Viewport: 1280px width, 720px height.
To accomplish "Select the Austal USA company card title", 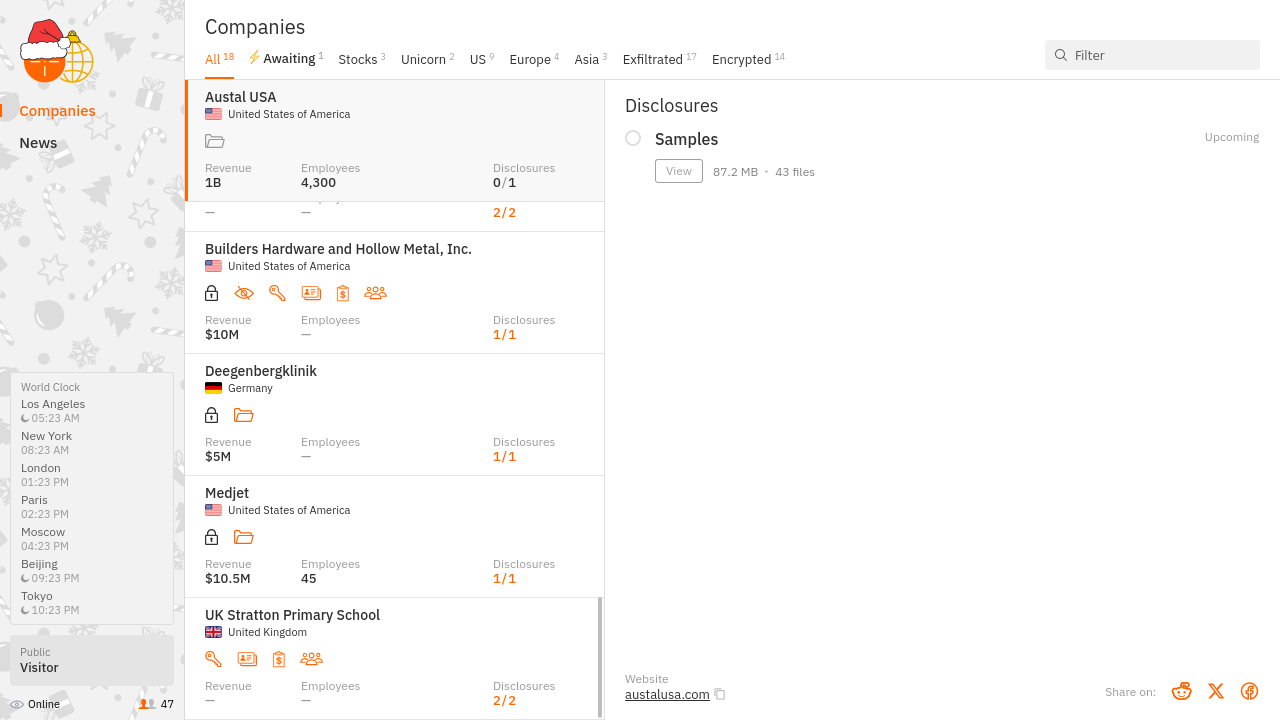I will 240,97.
